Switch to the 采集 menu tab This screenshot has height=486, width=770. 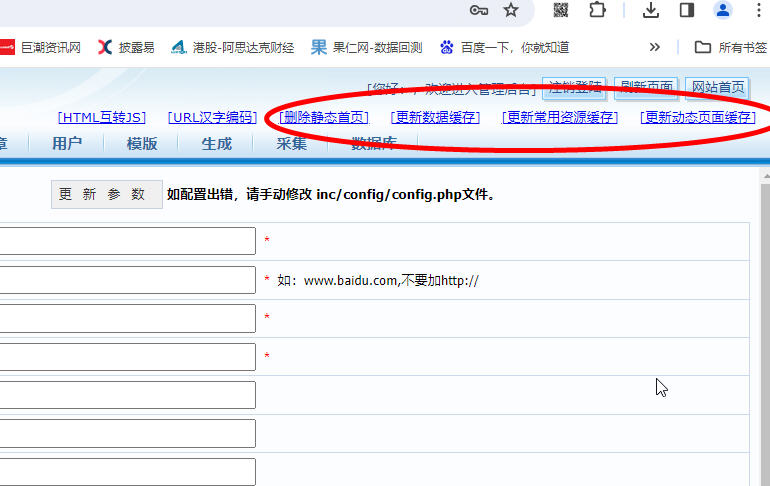click(292, 143)
